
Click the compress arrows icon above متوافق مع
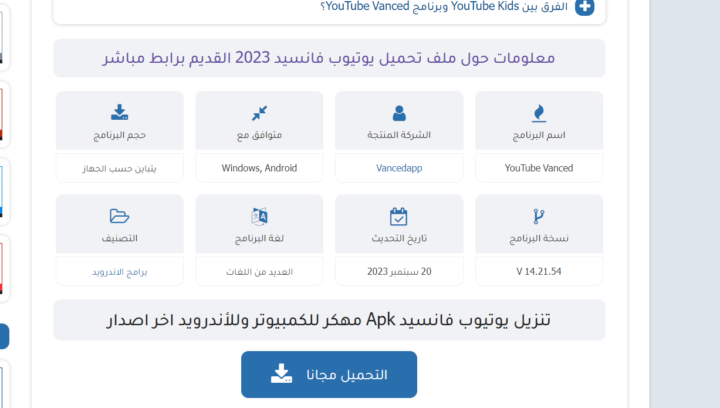click(x=259, y=113)
